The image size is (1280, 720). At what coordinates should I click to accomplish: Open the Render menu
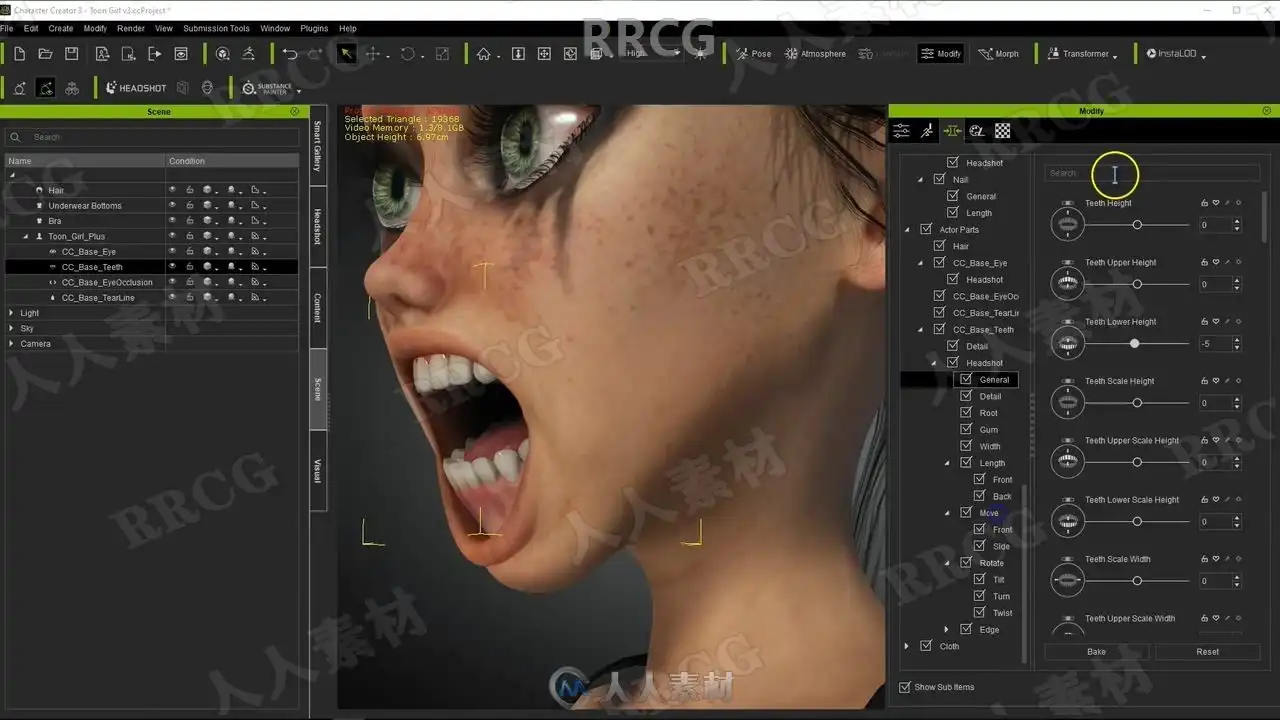[131, 29]
